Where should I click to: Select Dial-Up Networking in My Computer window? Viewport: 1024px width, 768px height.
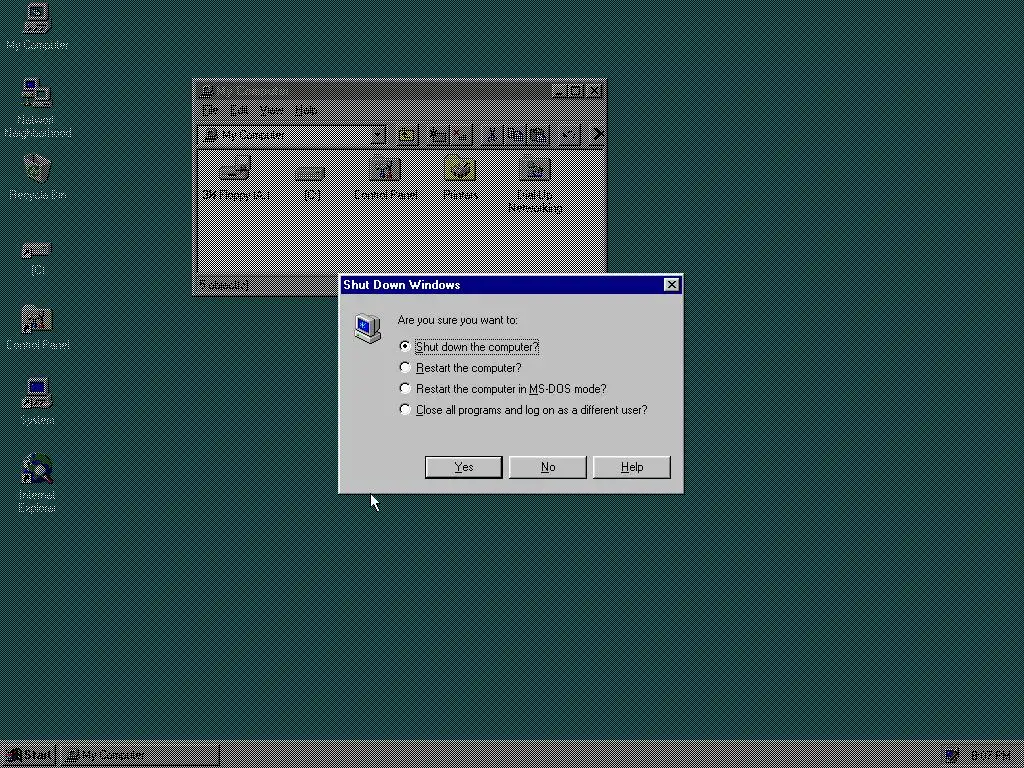535,185
